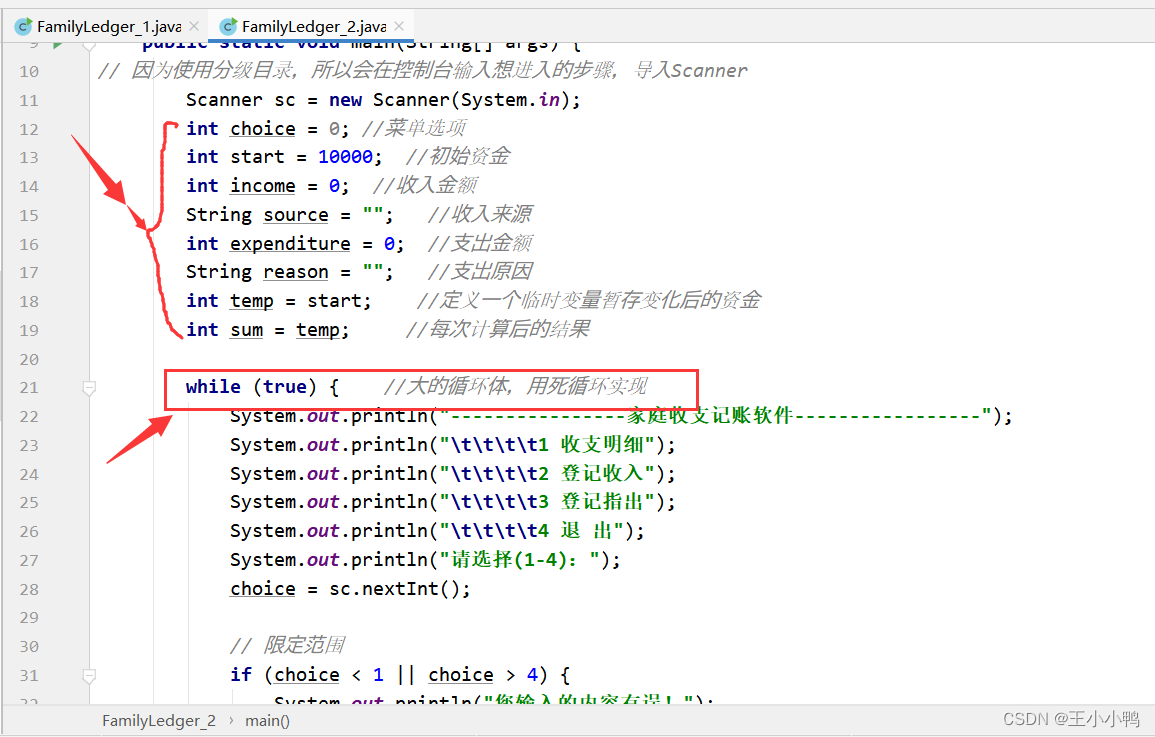Place cursor on 'Scanner sc' declaration
The height and width of the screenshot is (737, 1155).
240,99
